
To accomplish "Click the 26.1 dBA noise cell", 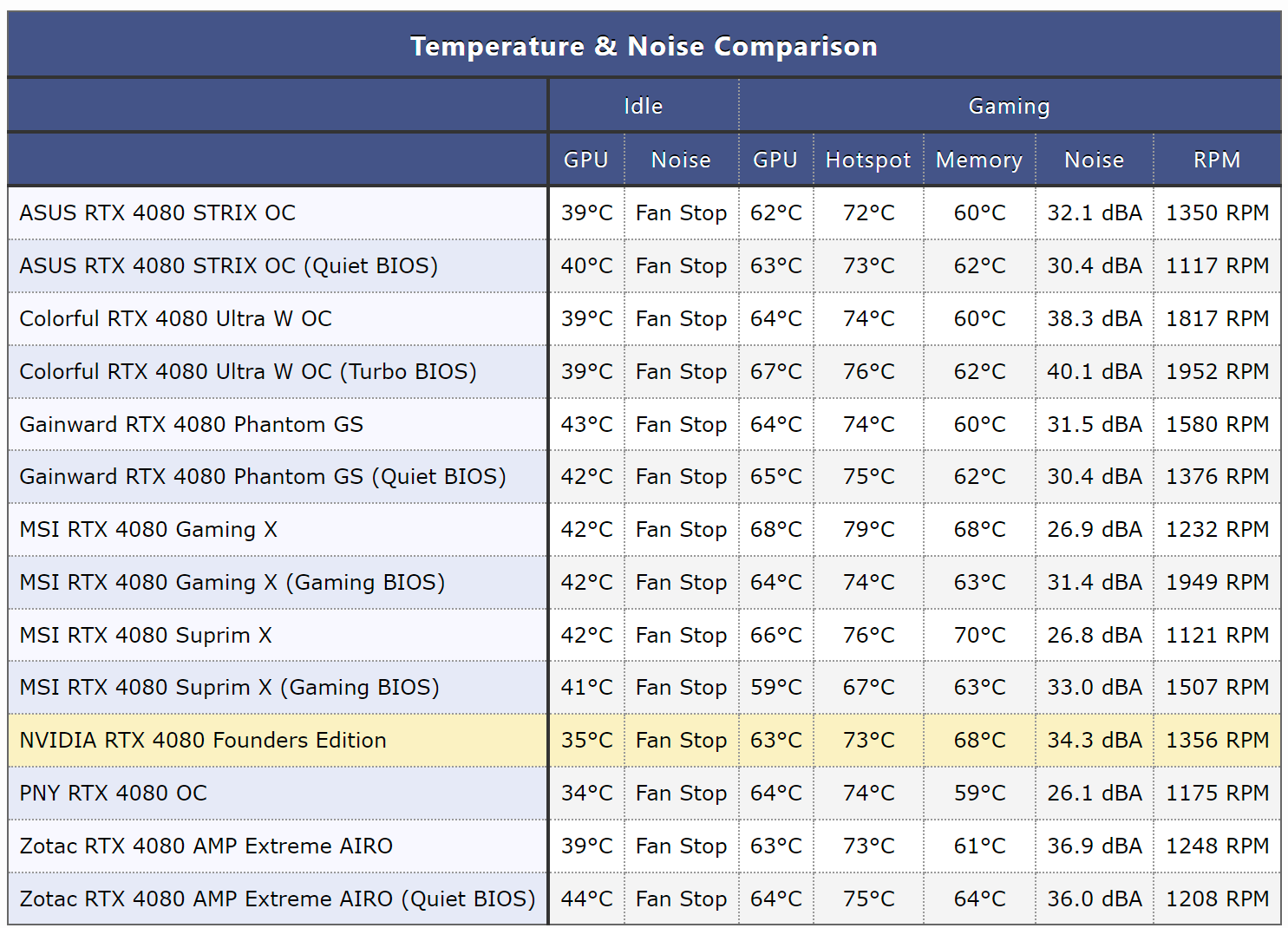I will (1094, 793).
